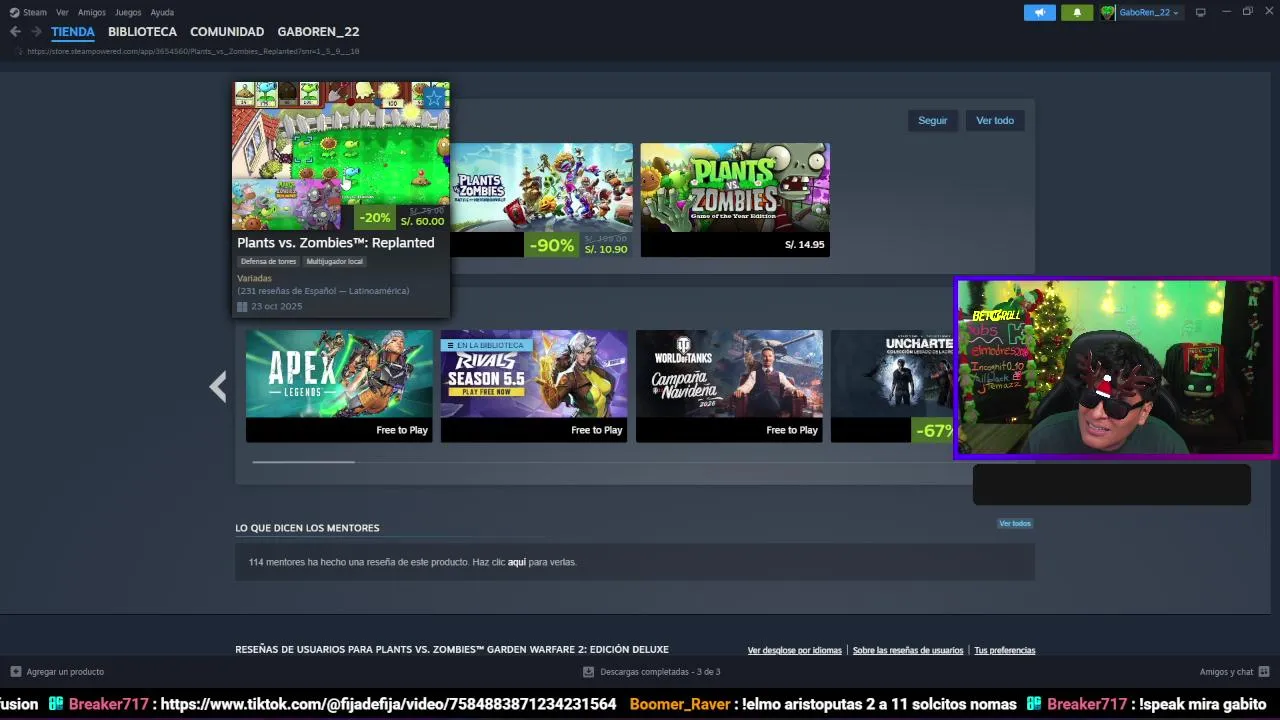Click Free to Play under Apex Legends
Screen dimensions: 1280x720
click(x=402, y=430)
